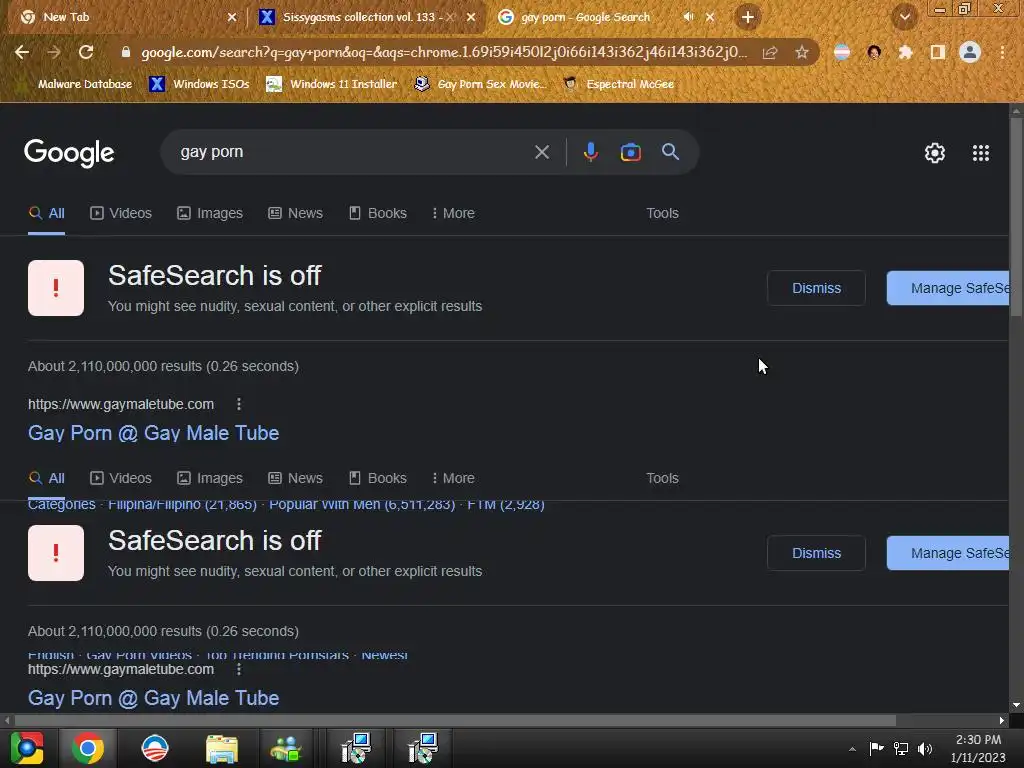Start voice search with the microphone
The height and width of the screenshot is (768, 1024).
click(590, 152)
